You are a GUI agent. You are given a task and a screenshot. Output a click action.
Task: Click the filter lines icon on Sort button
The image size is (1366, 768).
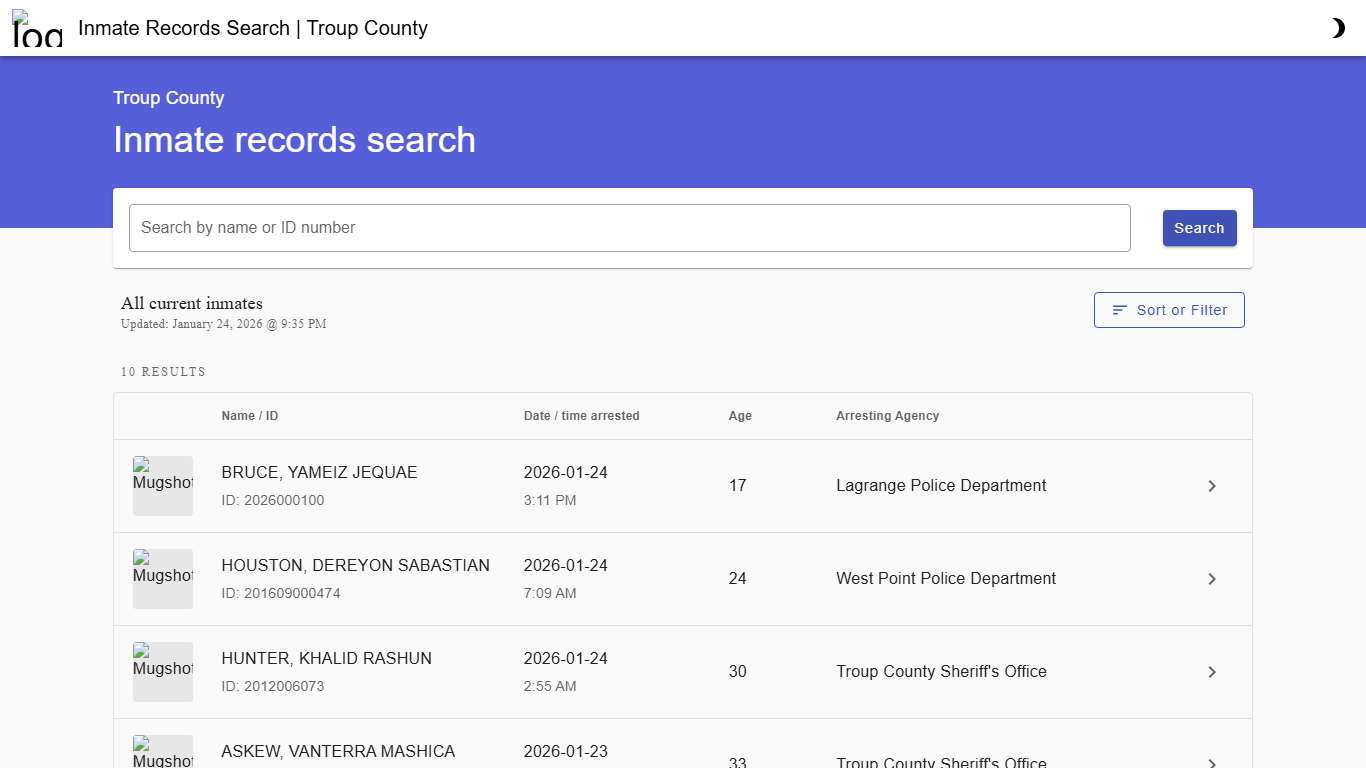pyautogui.click(x=1118, y=310)
